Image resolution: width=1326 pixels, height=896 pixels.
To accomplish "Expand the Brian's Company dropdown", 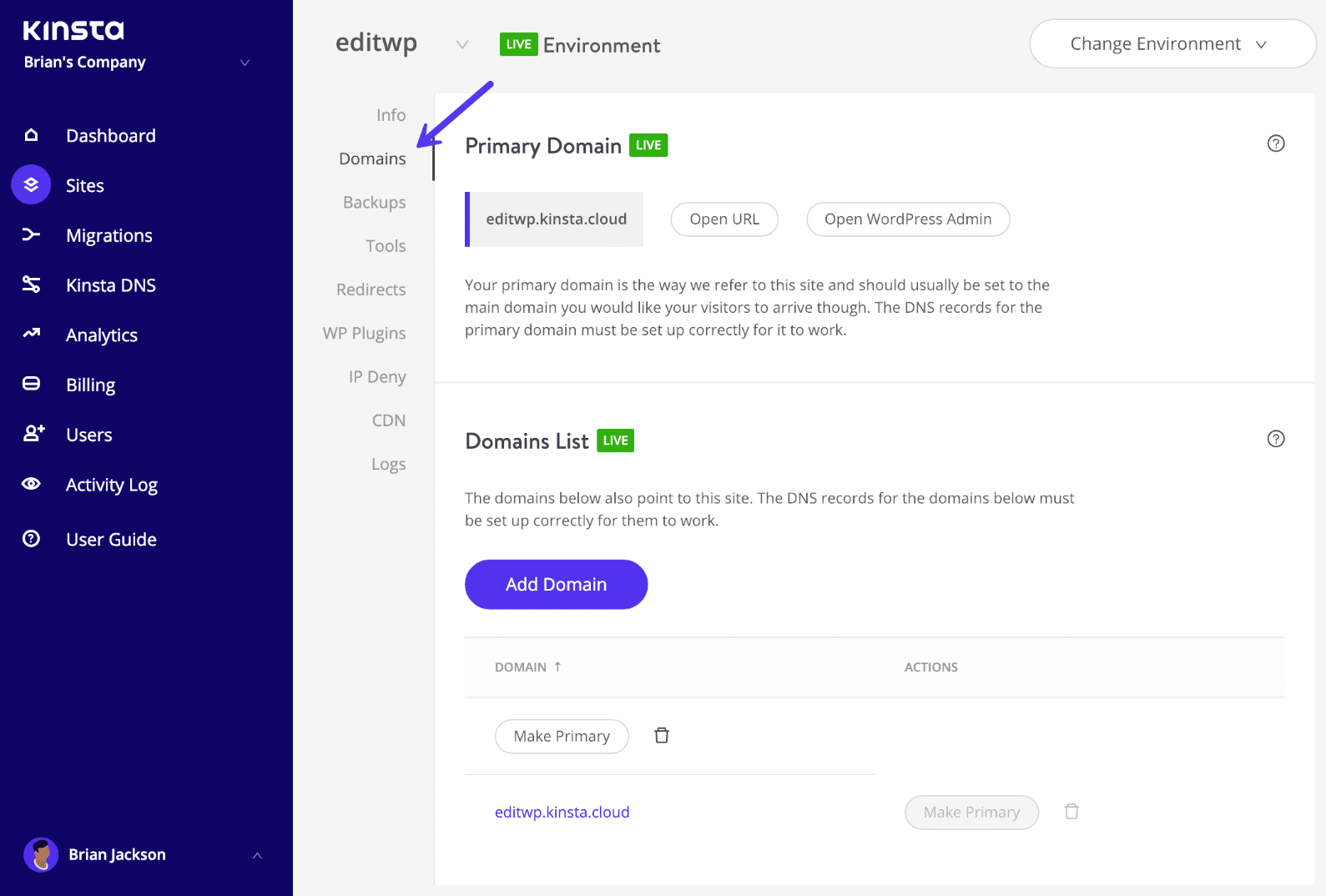I will pyautogui.click(x=245, y=63).
